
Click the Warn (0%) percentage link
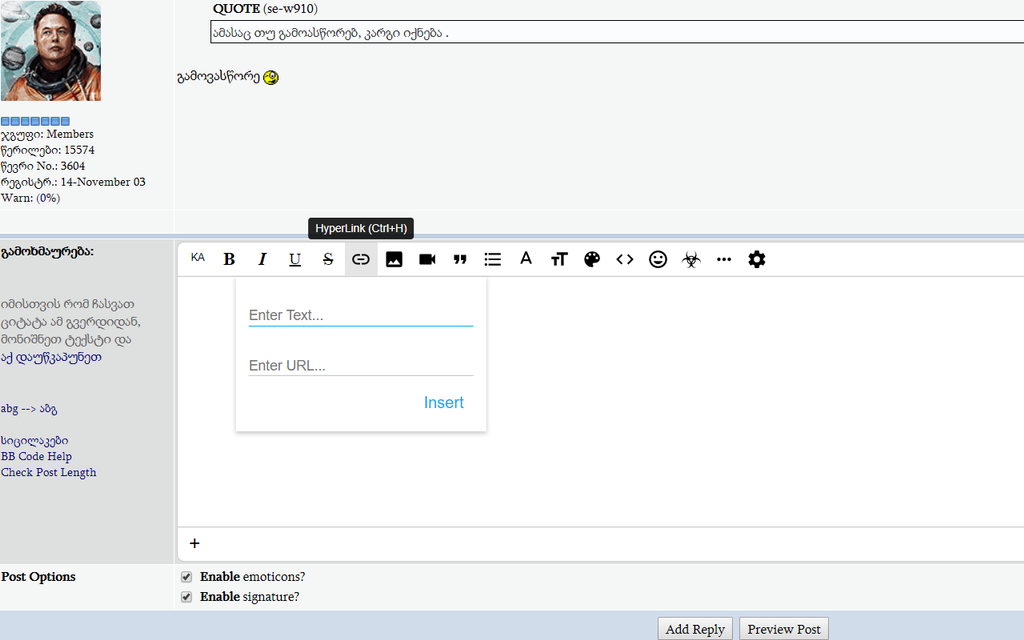[x=48, y=198]
